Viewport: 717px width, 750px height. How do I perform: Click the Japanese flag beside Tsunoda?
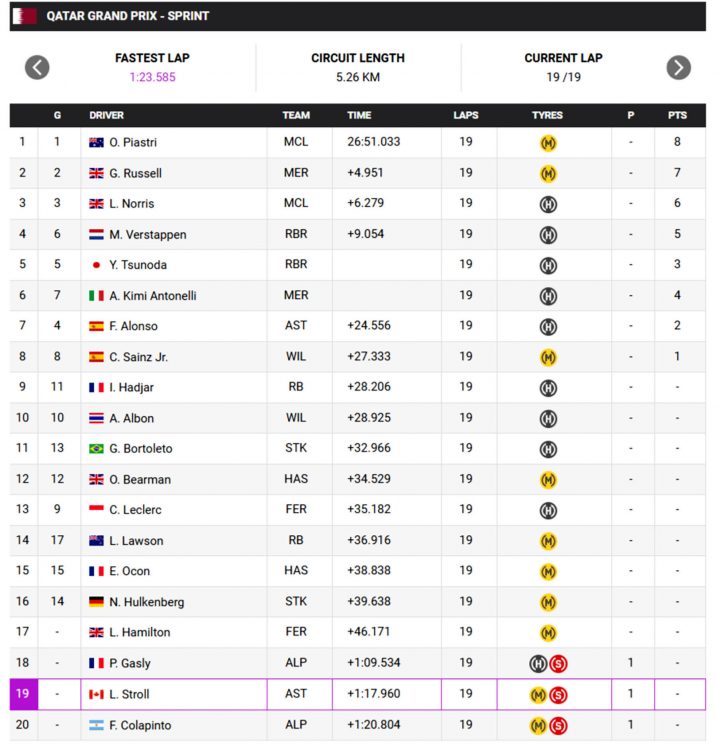[x=97, y=265]
